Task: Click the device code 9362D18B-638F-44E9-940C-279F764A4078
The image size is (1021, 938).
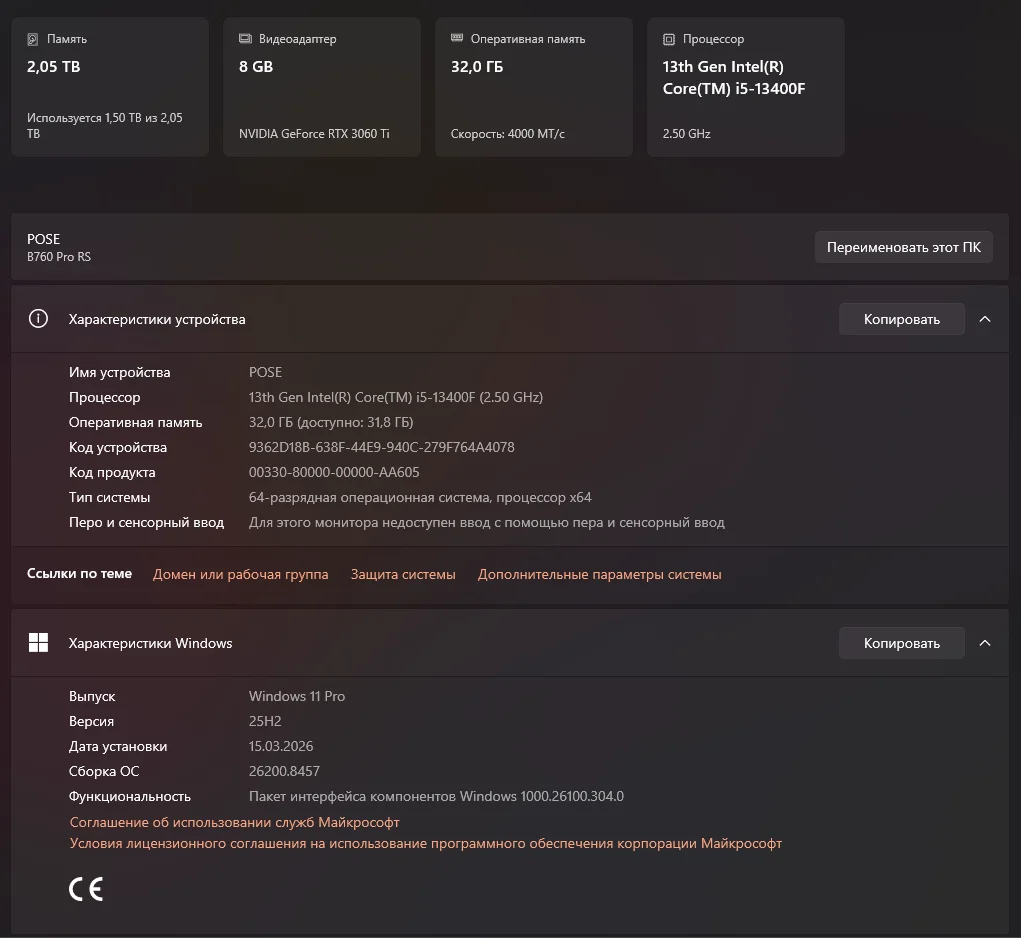Action: [x=382, y=447]
